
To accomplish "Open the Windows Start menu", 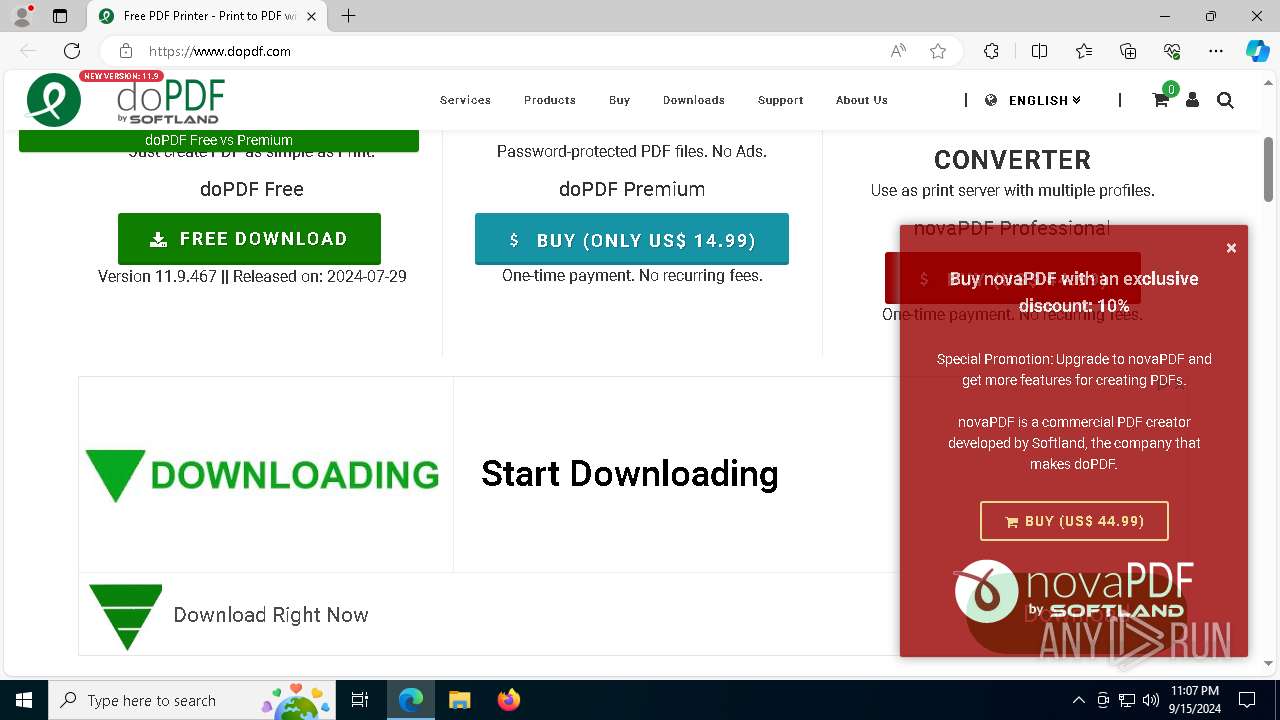I will tap(24, 700).
